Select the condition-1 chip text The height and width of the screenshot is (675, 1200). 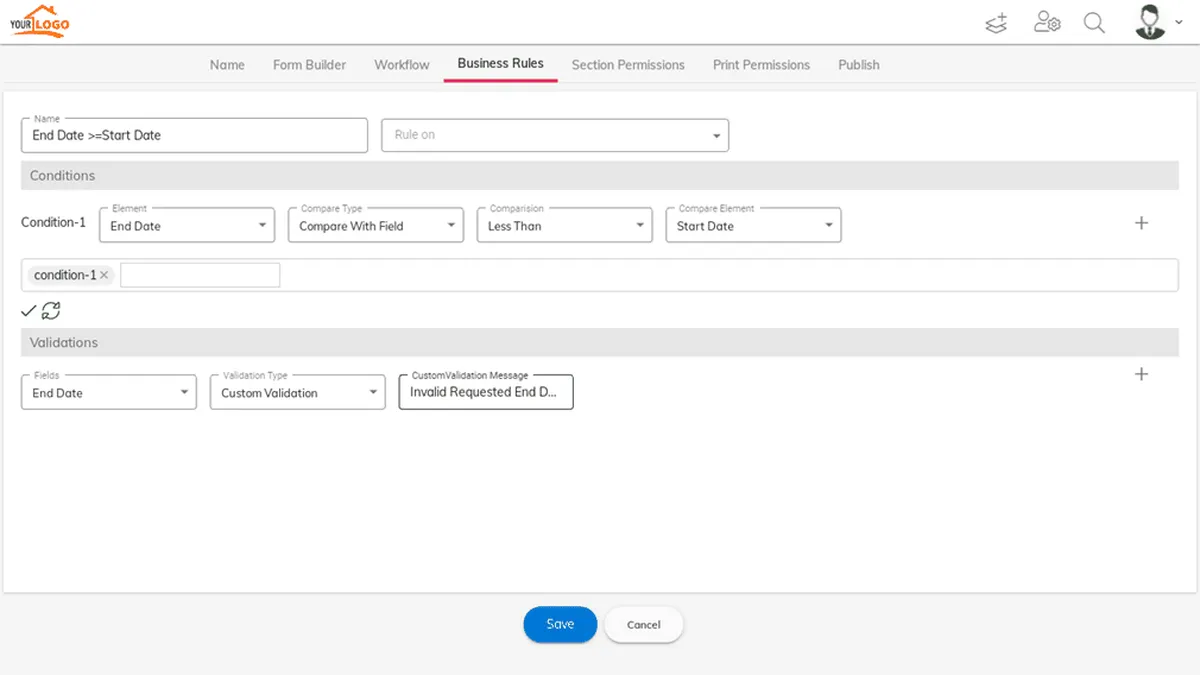65,275
